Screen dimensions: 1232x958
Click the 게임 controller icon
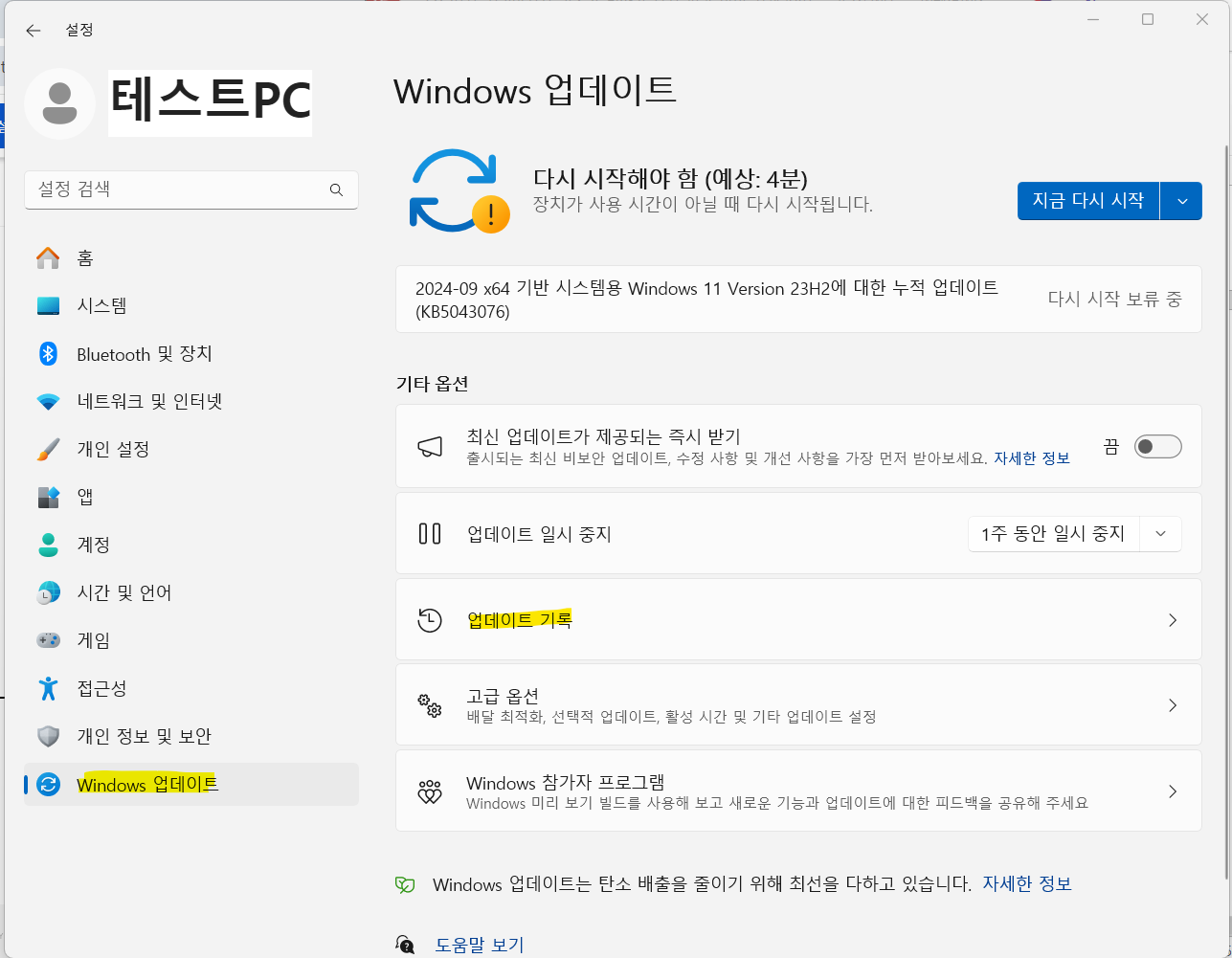[x=48, y=640]
